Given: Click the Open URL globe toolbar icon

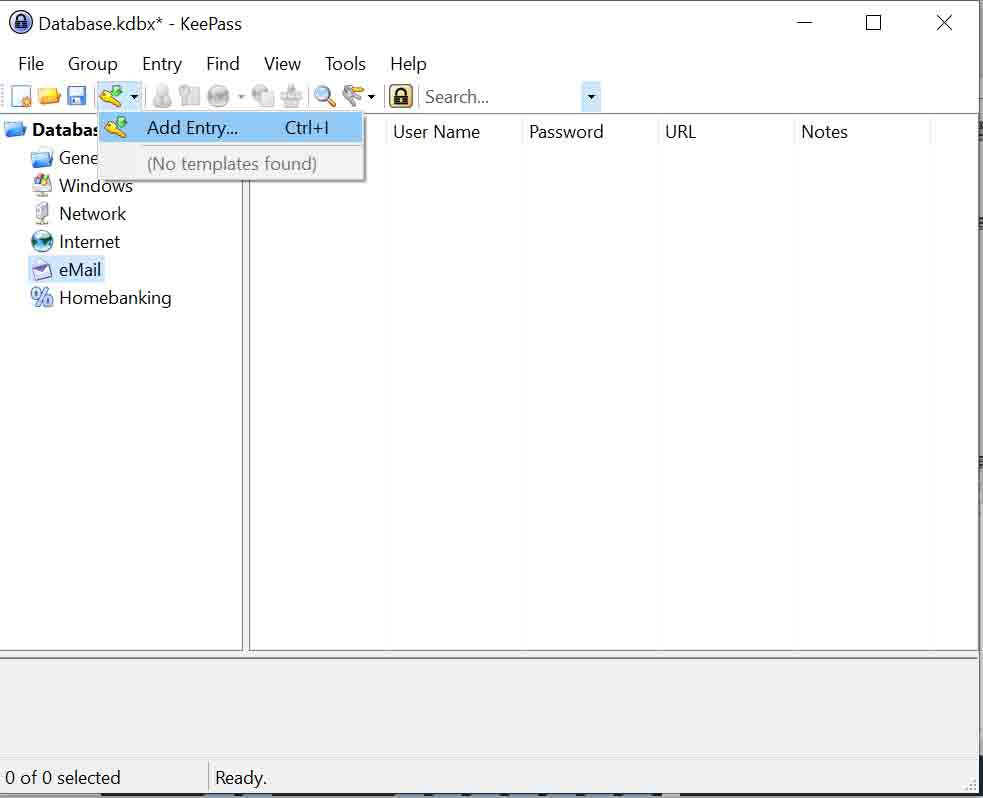Looking at the screenshot, I should (218, 97).
